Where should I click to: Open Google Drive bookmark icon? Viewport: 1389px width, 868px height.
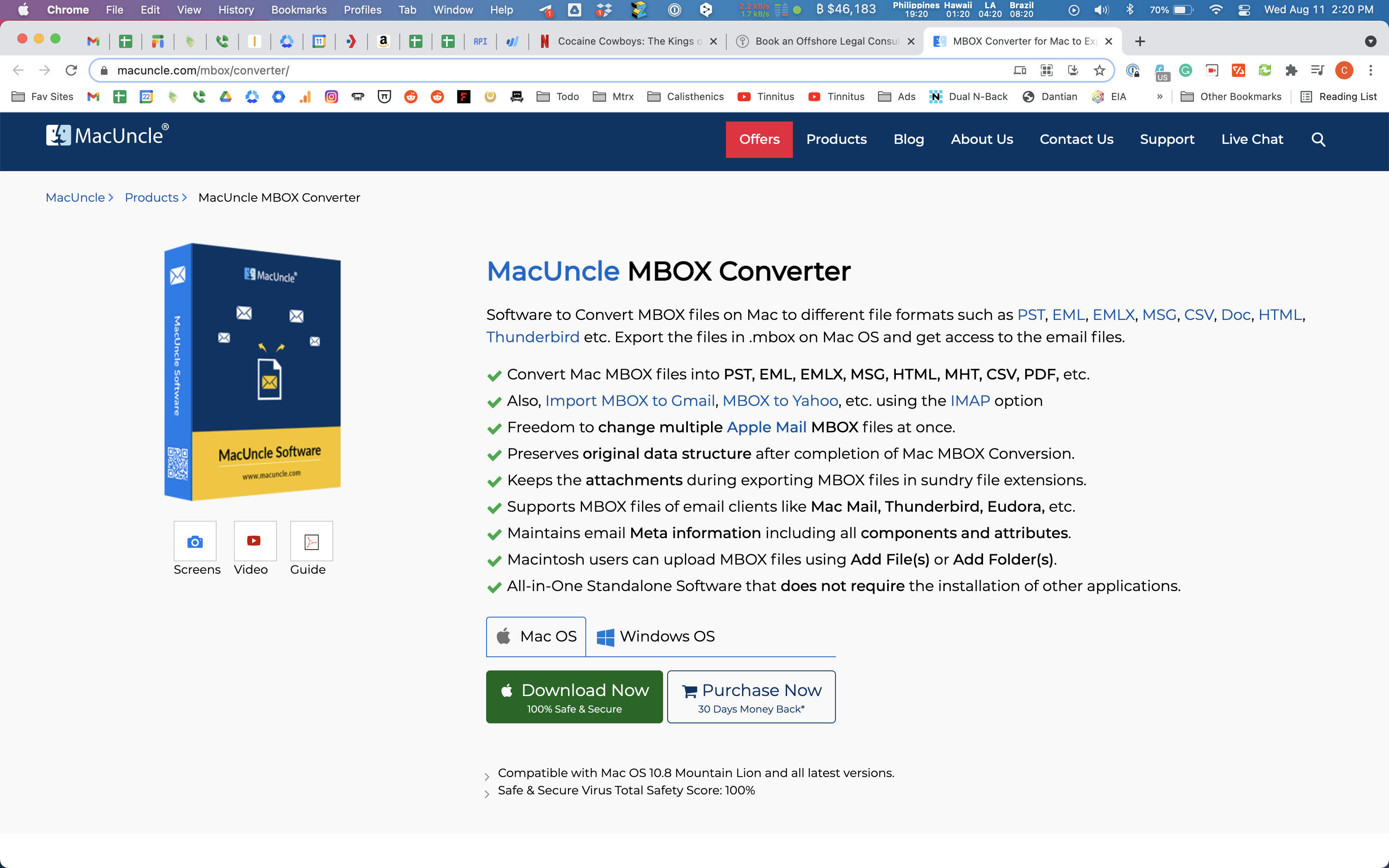tap(226, 96)
